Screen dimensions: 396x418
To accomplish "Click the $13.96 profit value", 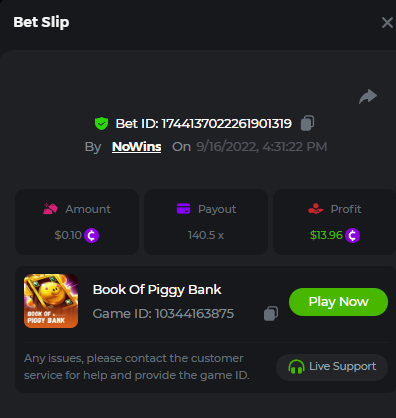I will tap(326, 235).
